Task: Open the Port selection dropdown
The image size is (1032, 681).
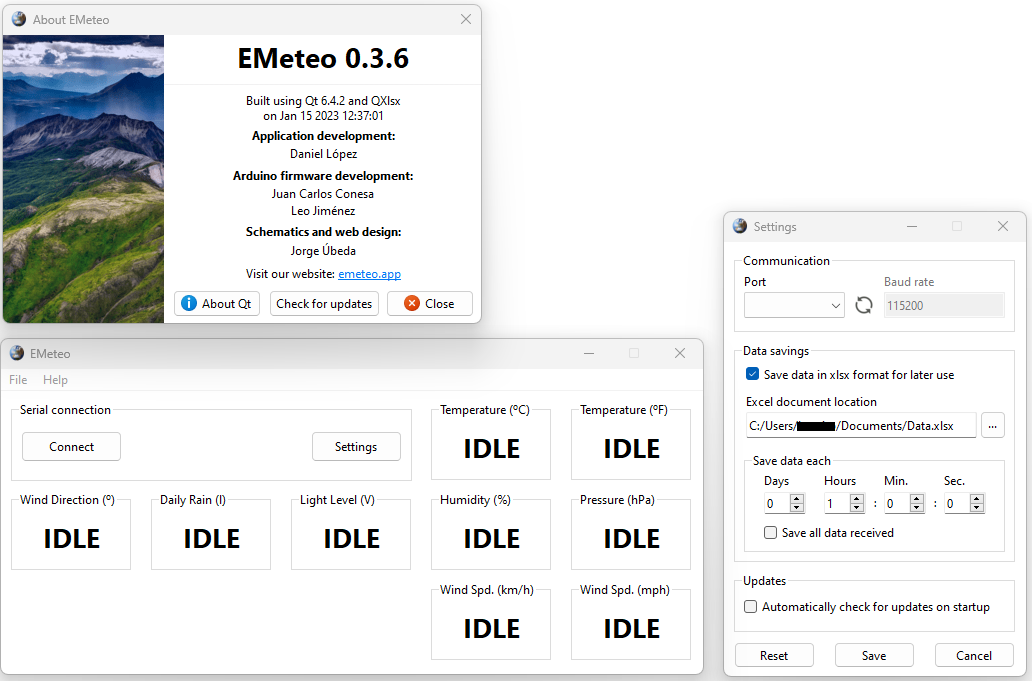Action: click(x=794, y=305)
